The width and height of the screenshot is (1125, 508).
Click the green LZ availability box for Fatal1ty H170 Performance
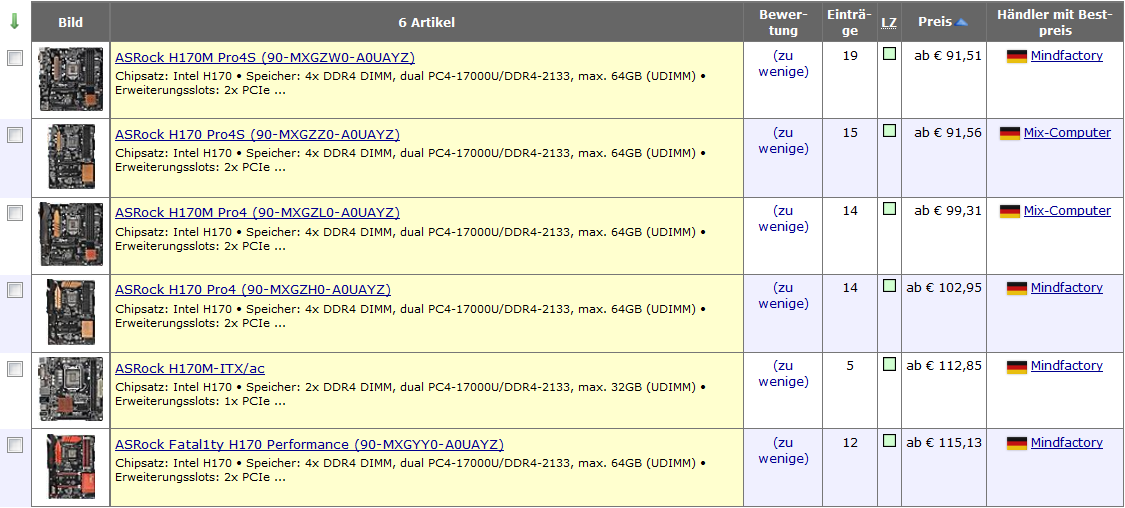(889, 441)
